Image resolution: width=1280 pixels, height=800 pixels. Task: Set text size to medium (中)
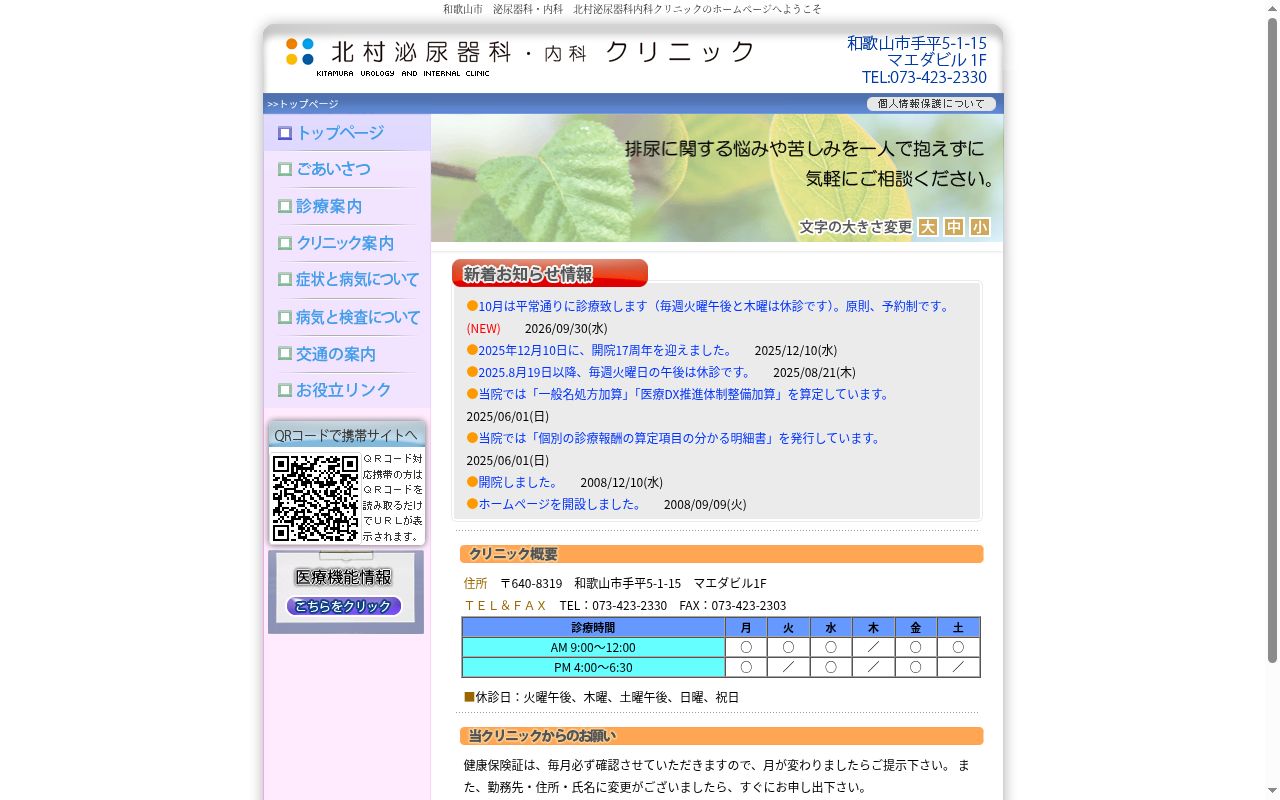[954, 227]
